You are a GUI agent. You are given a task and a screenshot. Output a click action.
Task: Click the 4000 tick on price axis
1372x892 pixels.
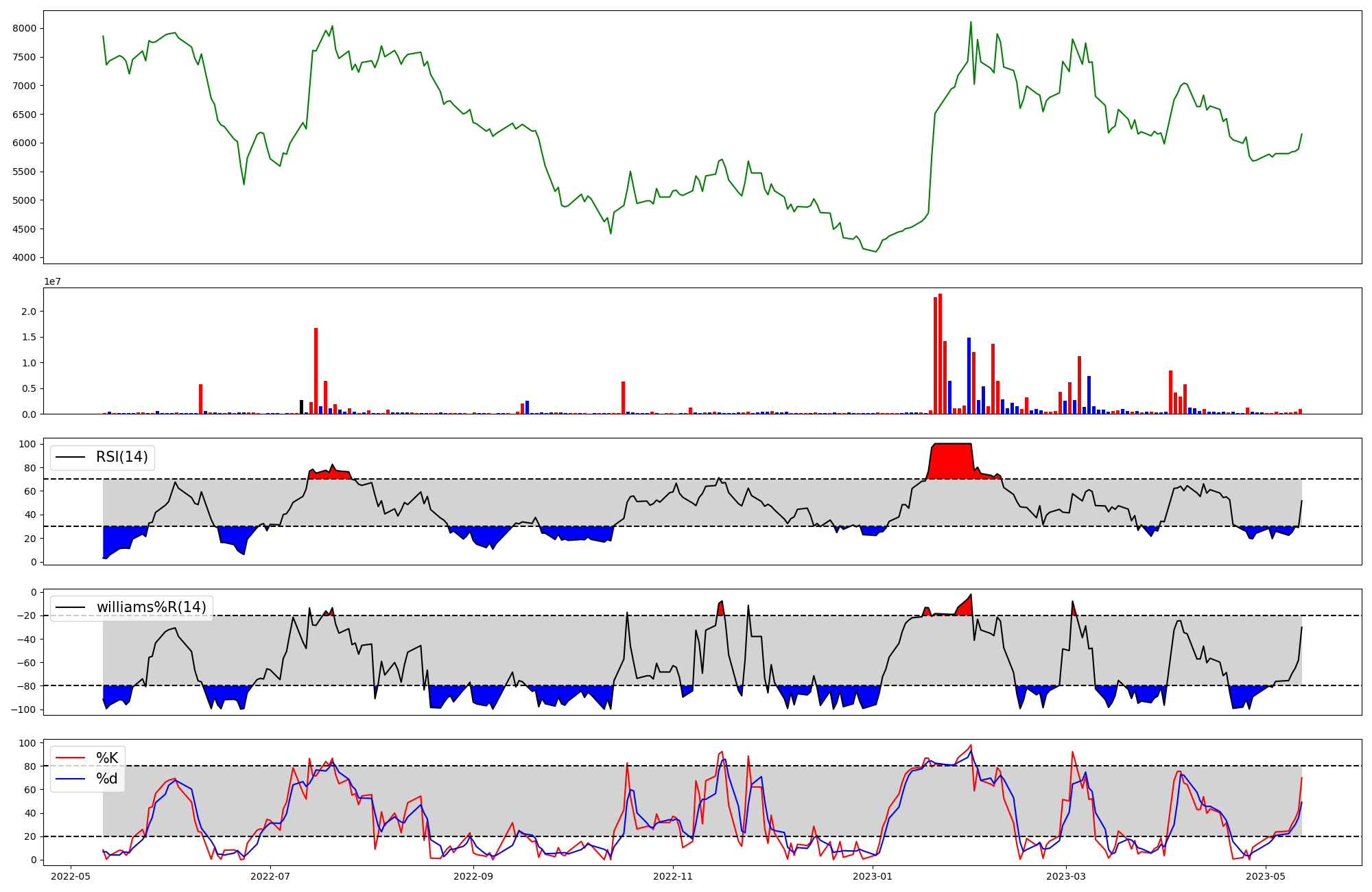(x=24, y=258)
